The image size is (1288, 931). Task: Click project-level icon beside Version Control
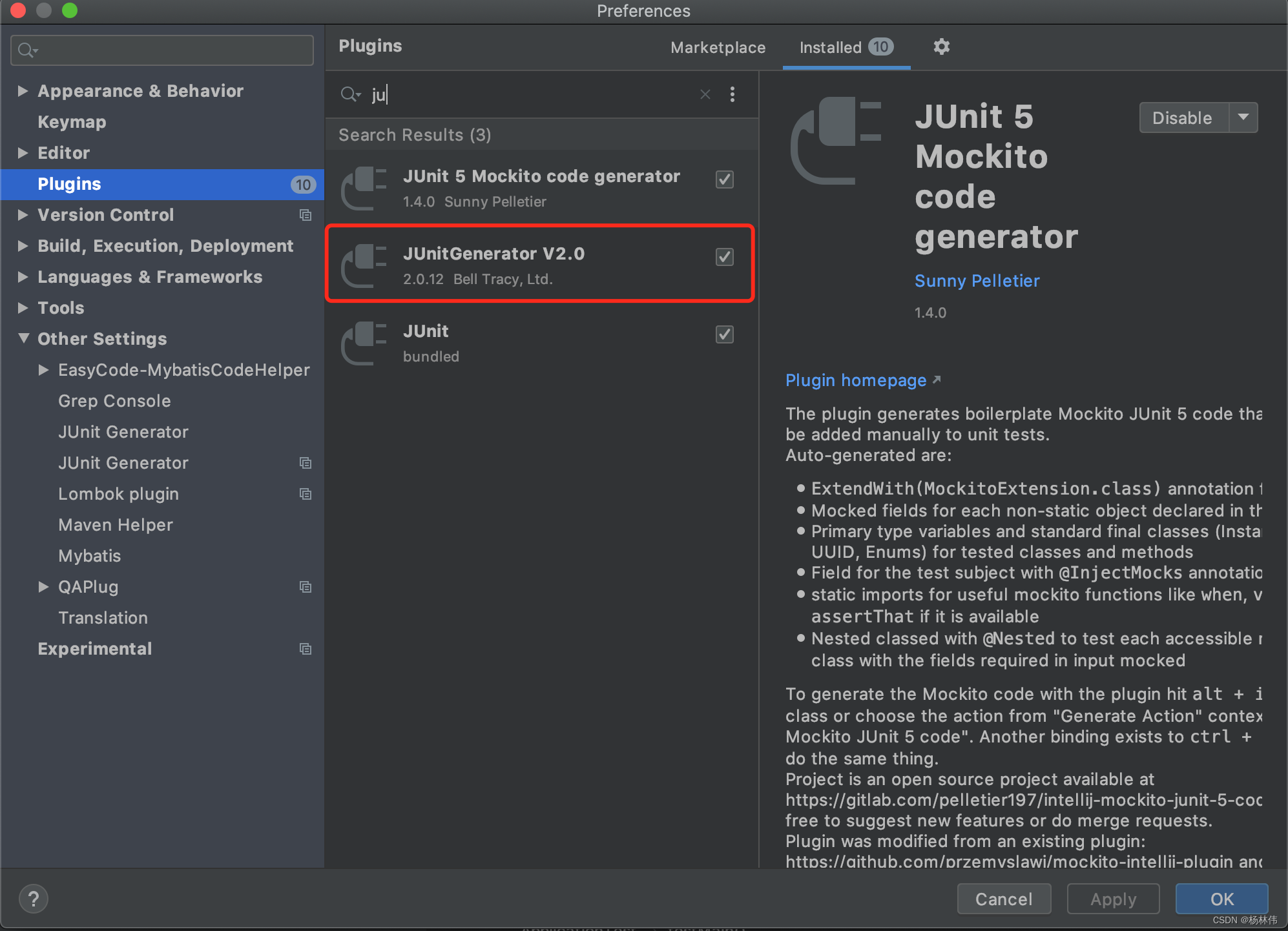point(306,215)
